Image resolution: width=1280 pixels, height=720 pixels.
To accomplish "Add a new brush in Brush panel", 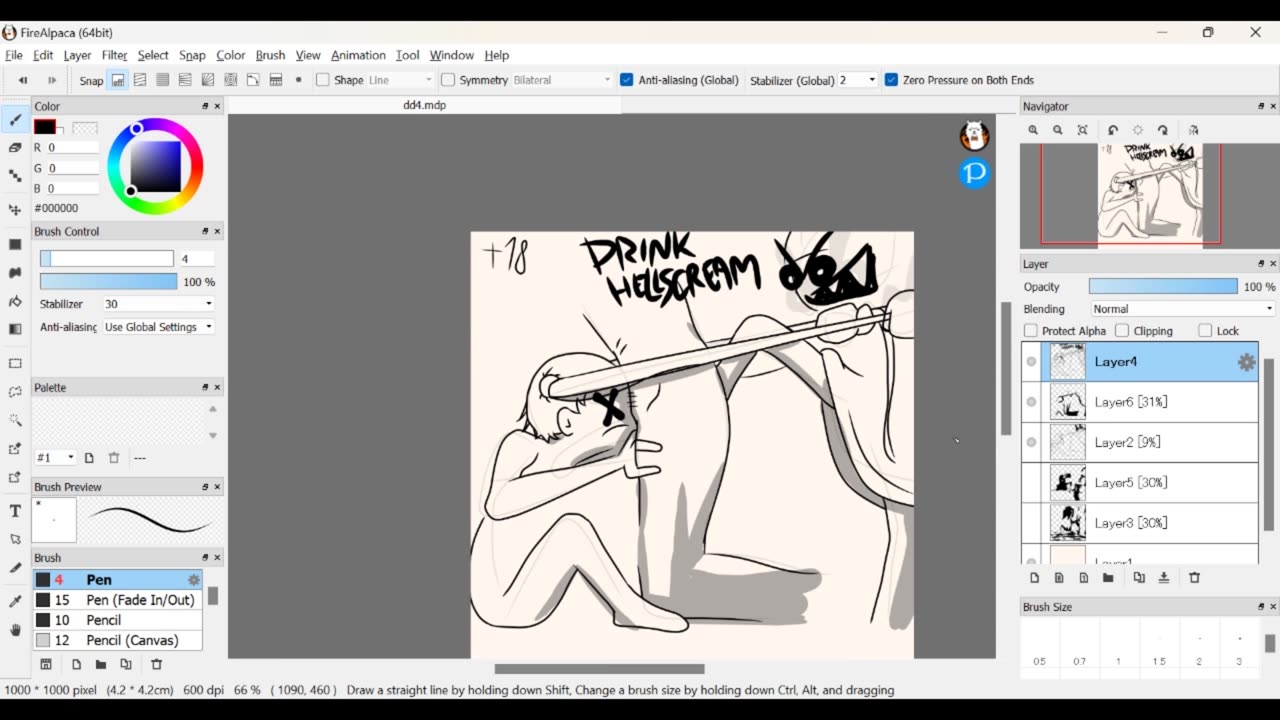I will (76, 664).
